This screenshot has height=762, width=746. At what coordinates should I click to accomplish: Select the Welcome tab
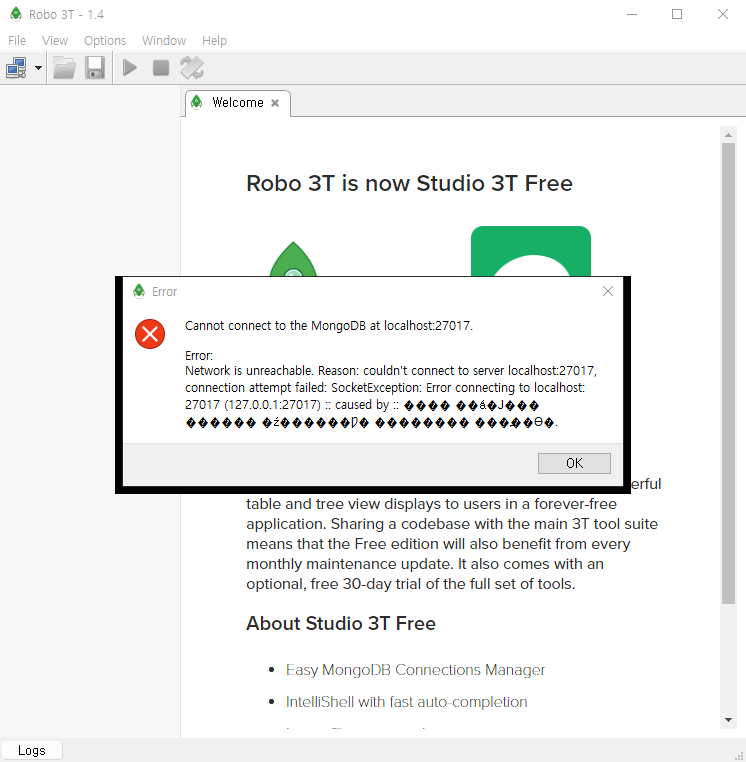[238, 103]
